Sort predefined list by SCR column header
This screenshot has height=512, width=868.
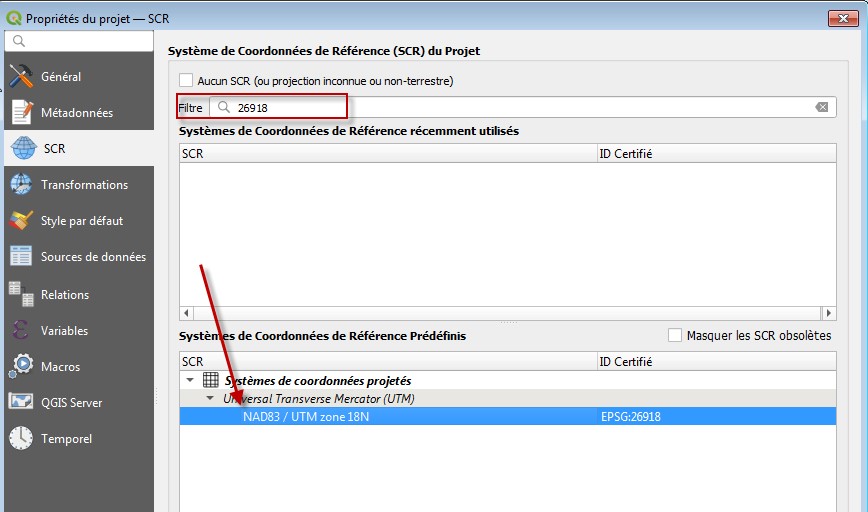point(389,361)
